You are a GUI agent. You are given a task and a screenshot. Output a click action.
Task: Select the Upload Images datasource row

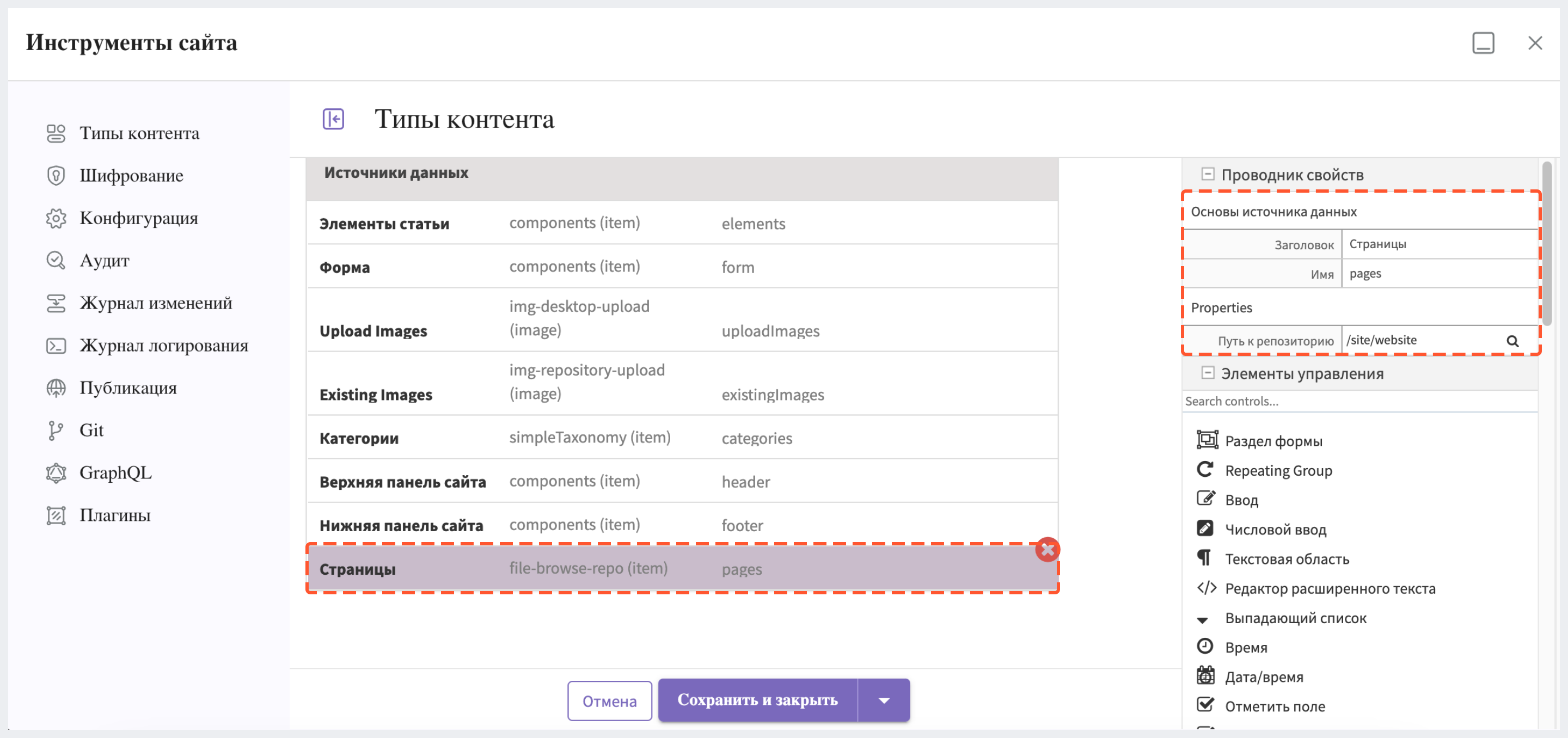pyautogui.click(x=682, y=319)
